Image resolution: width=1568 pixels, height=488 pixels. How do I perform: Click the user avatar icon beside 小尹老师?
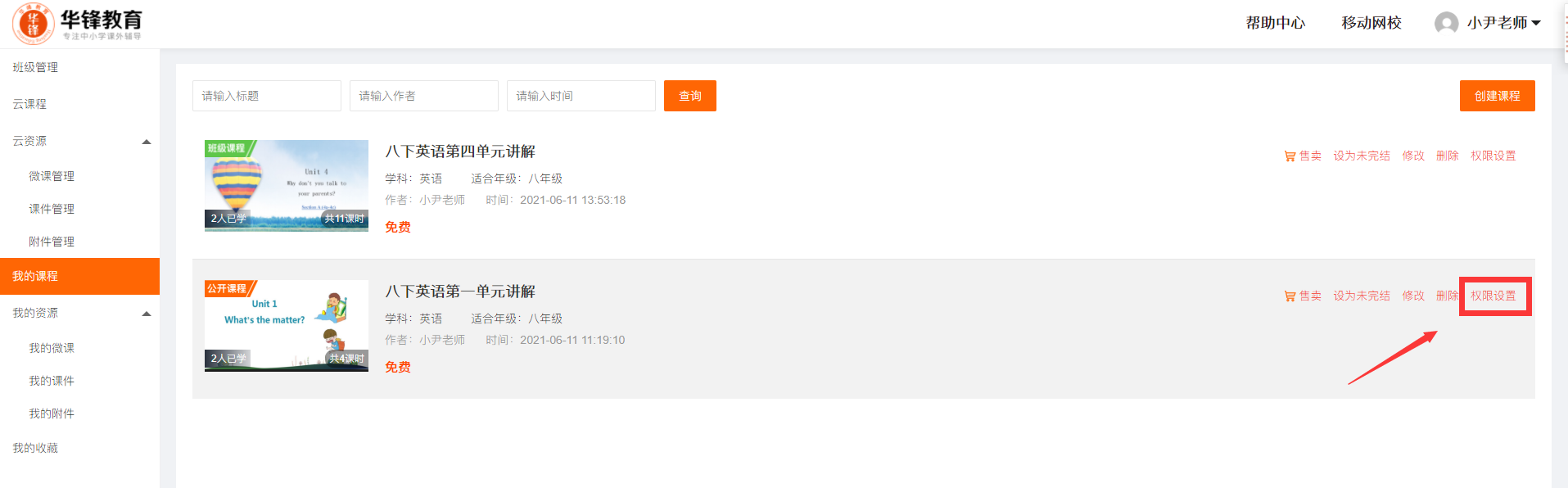[1446, 23]
